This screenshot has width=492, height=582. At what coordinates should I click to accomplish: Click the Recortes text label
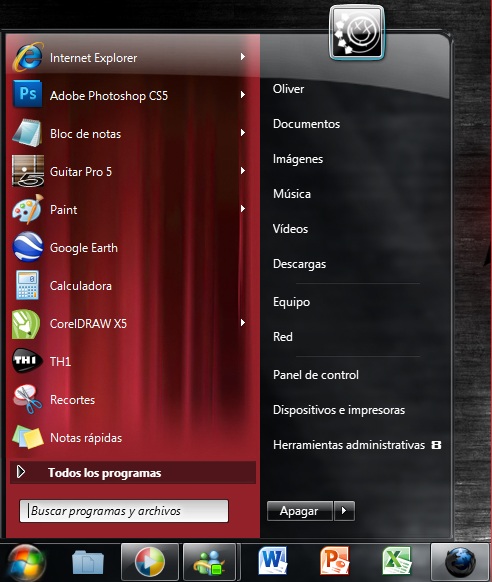pos(72,400)
